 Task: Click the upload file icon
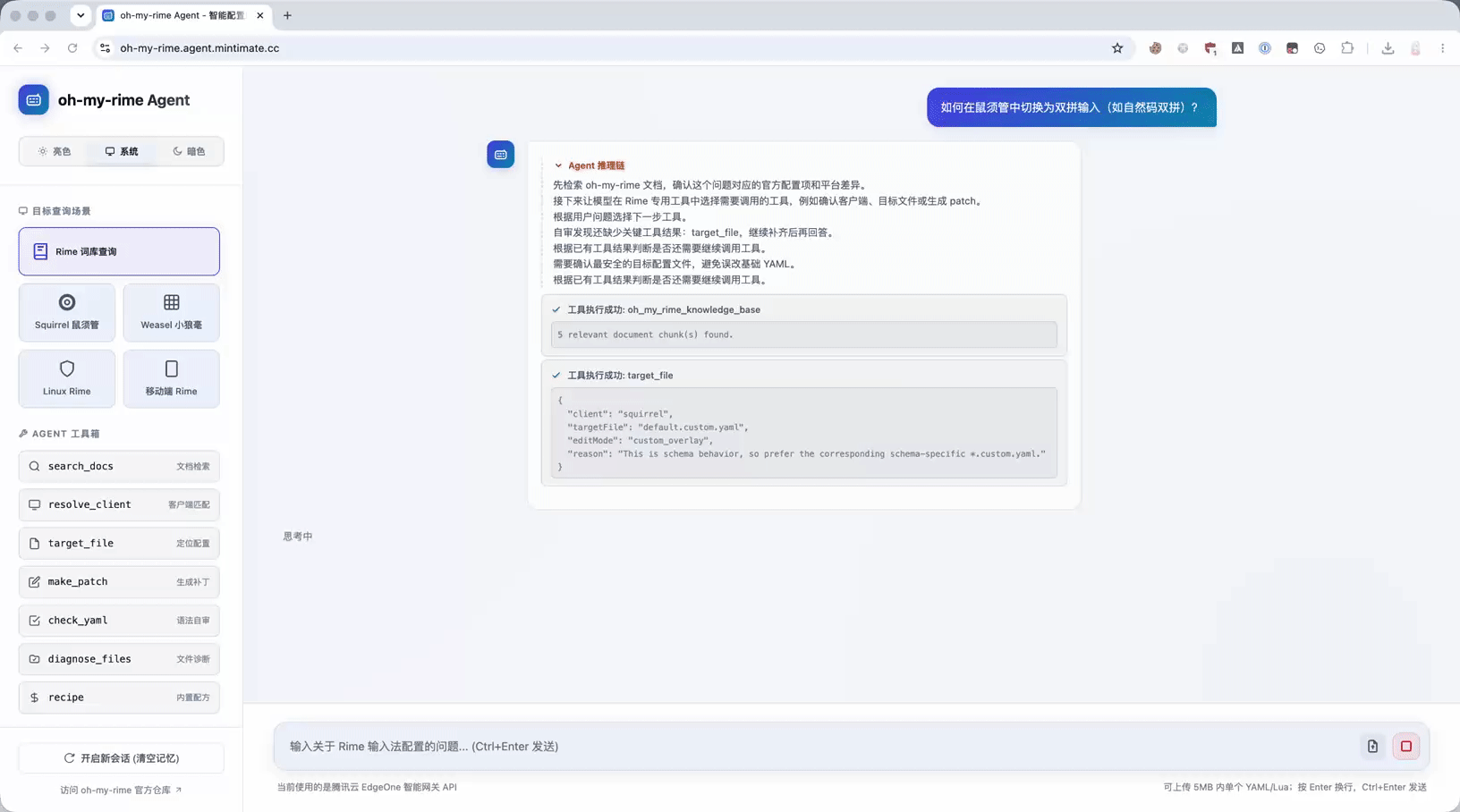(1372, 747)
